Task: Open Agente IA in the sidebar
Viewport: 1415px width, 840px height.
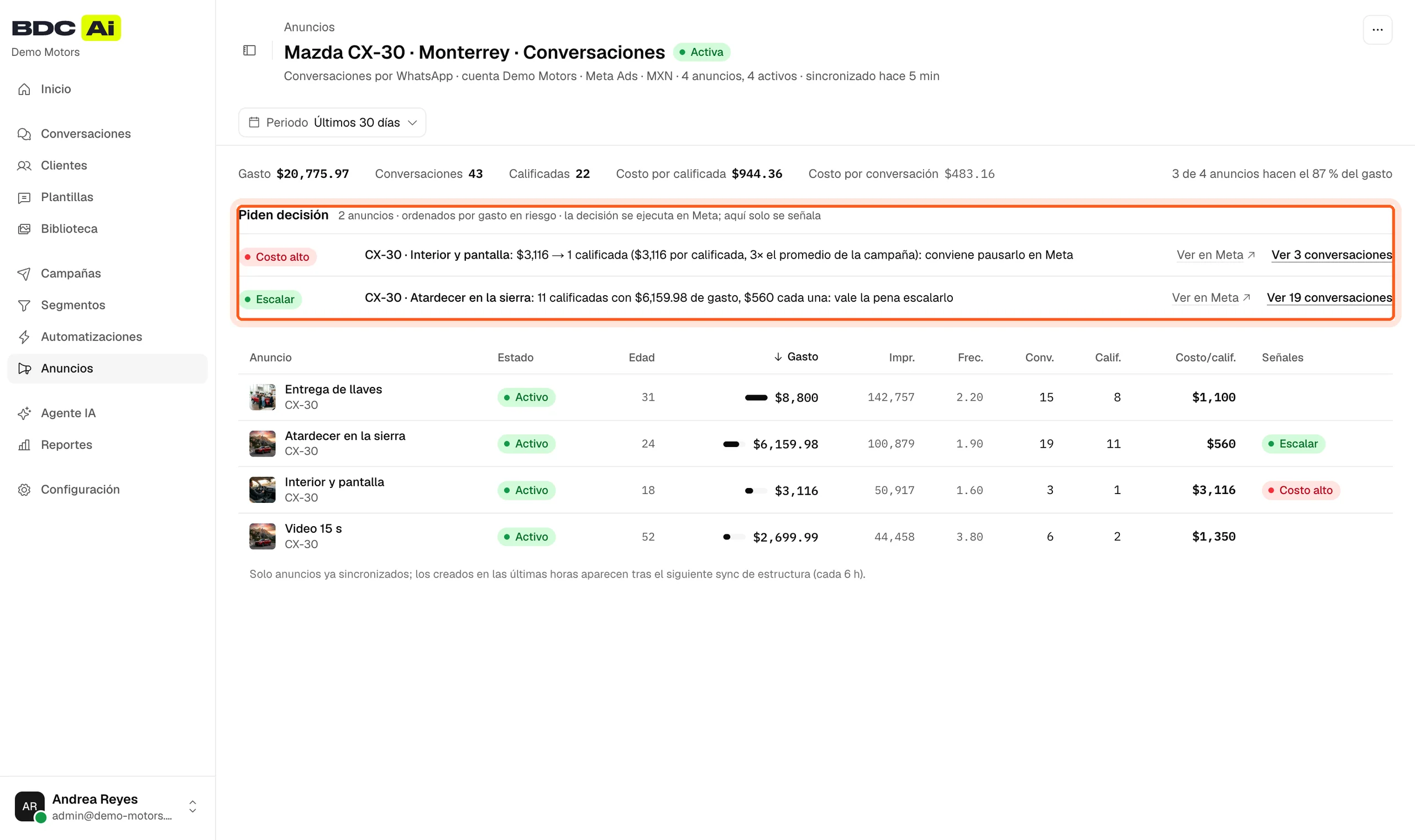Action: 108,414
